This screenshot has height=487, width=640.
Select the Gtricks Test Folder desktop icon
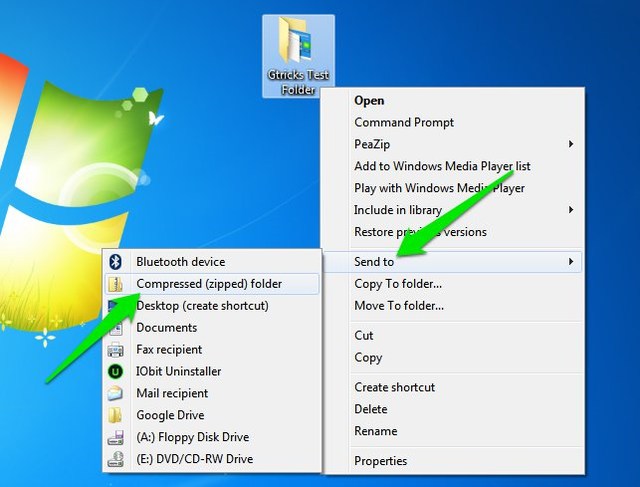click(298, 56)
